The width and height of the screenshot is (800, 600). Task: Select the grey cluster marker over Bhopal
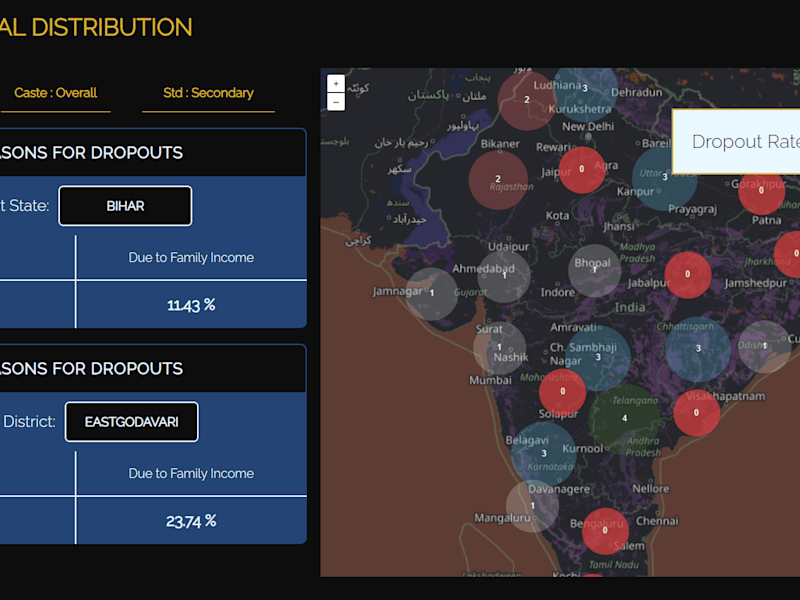(x=594, y=270)
